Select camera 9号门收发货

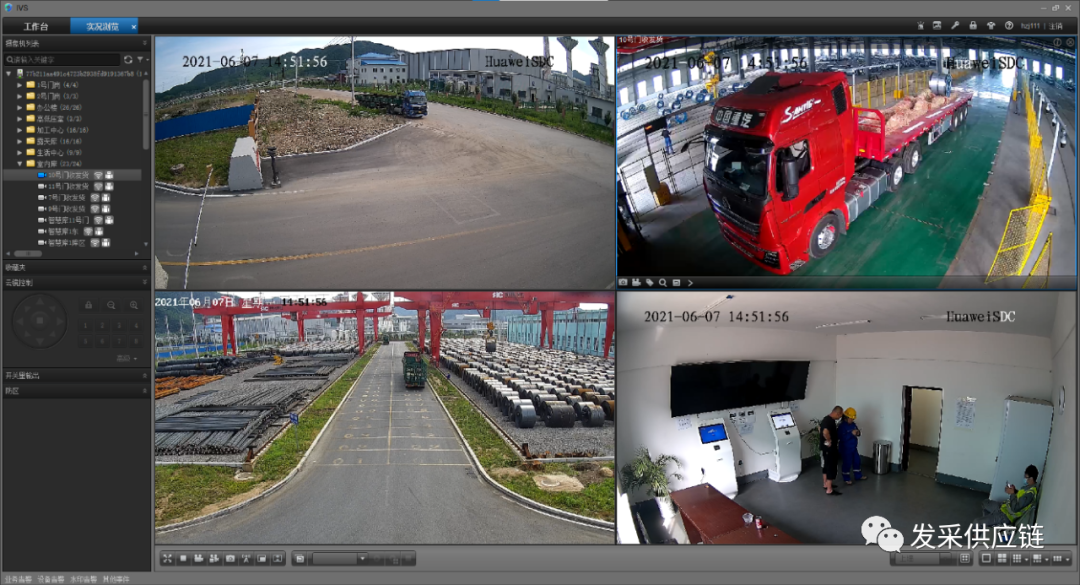pyautogui.click(x=66, y=209)
